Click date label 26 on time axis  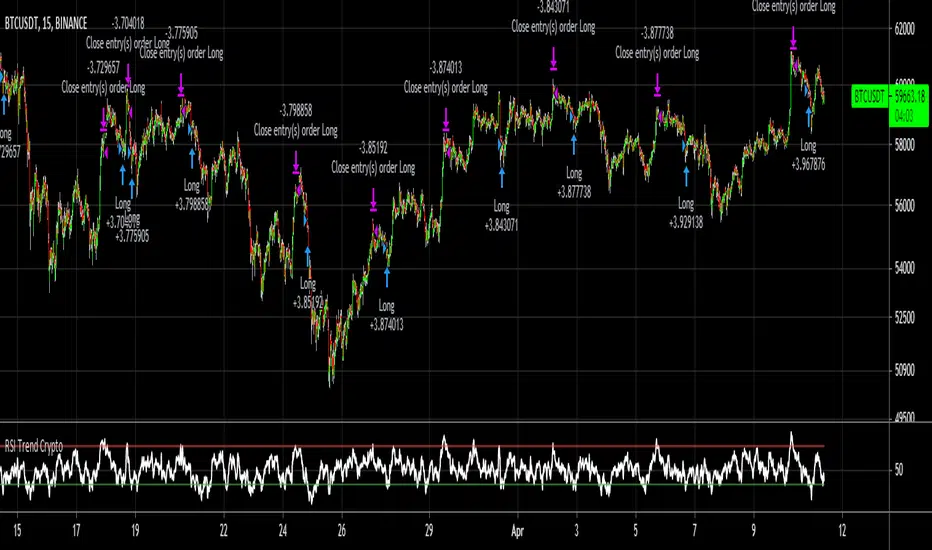[341, 530]
